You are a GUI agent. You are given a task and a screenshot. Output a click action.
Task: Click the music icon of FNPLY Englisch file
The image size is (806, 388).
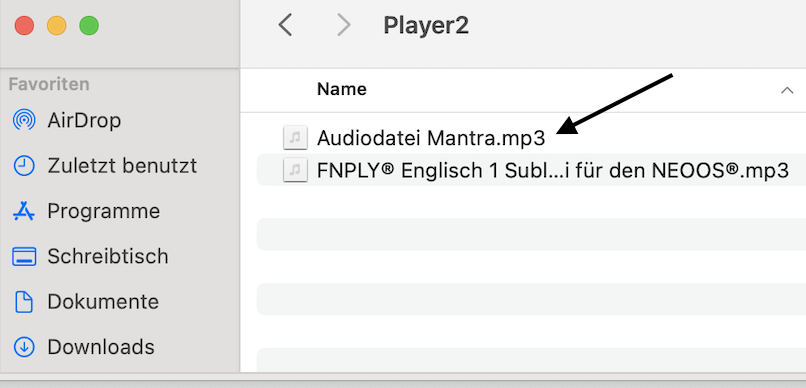pyautogui.click(x=296, y=171)
